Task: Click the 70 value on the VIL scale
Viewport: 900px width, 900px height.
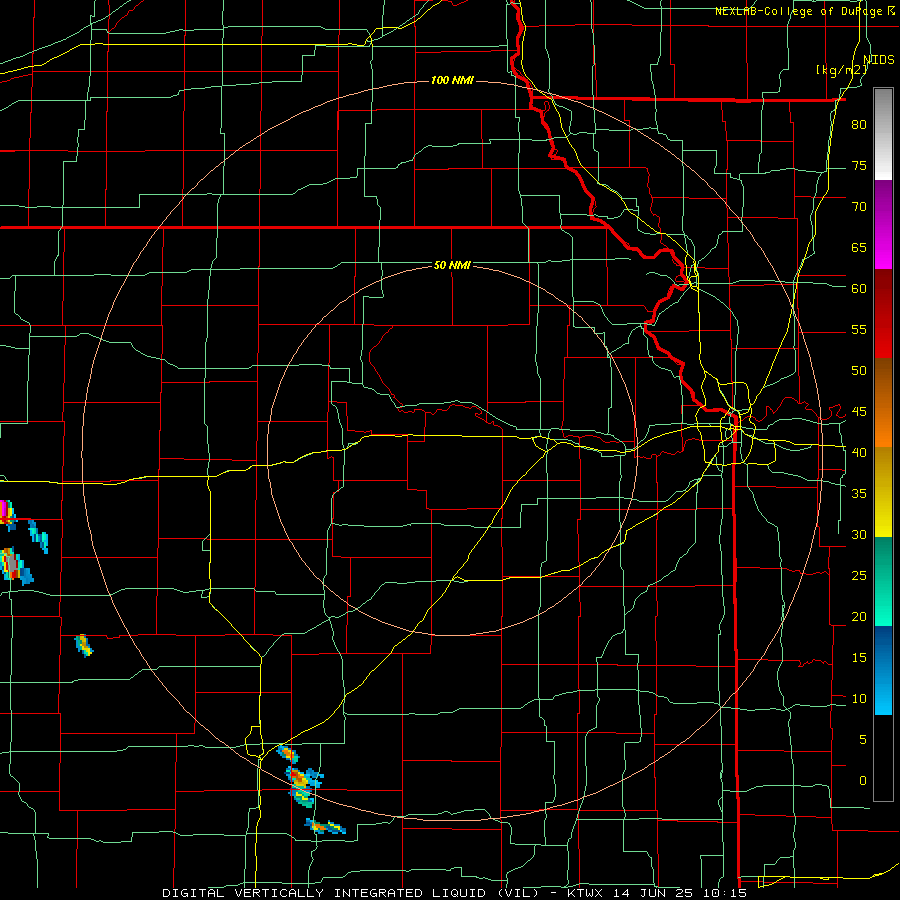Action: coord(859,207)
